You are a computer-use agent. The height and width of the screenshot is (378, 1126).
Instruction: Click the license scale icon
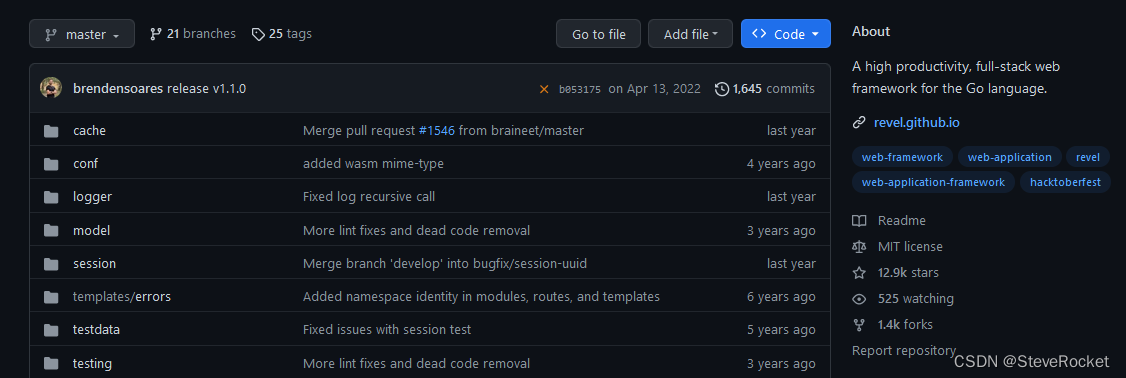click(859, 246)
